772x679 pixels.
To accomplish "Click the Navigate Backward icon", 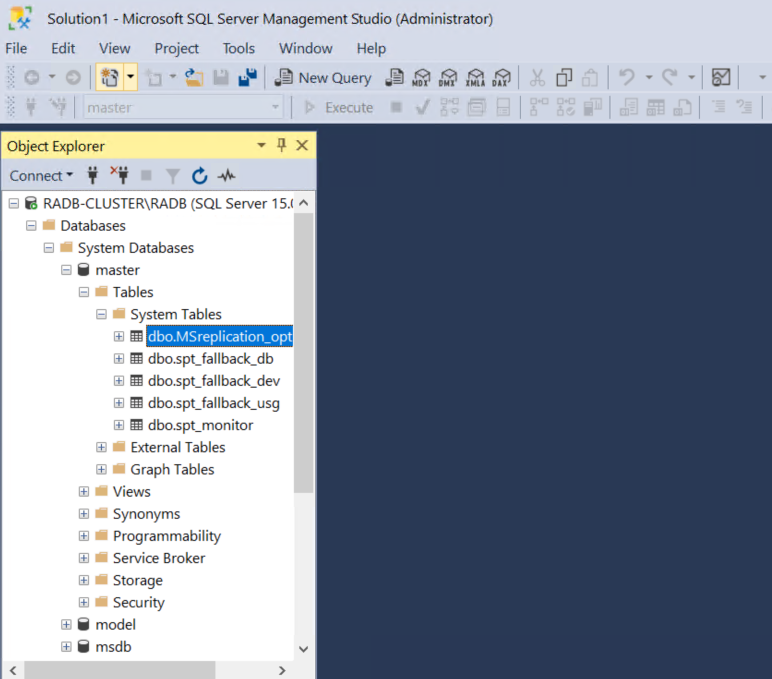I will 32,78.
